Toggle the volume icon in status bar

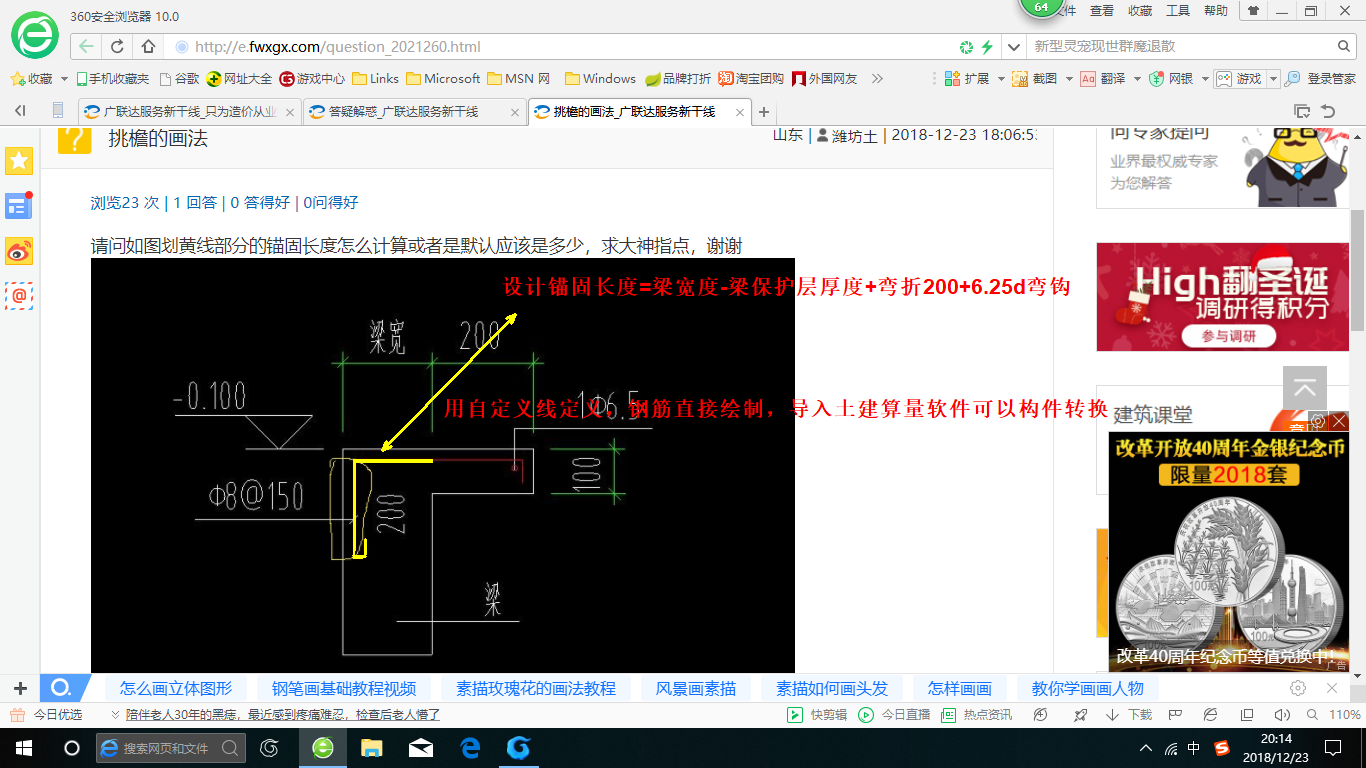click(1282, 715)
